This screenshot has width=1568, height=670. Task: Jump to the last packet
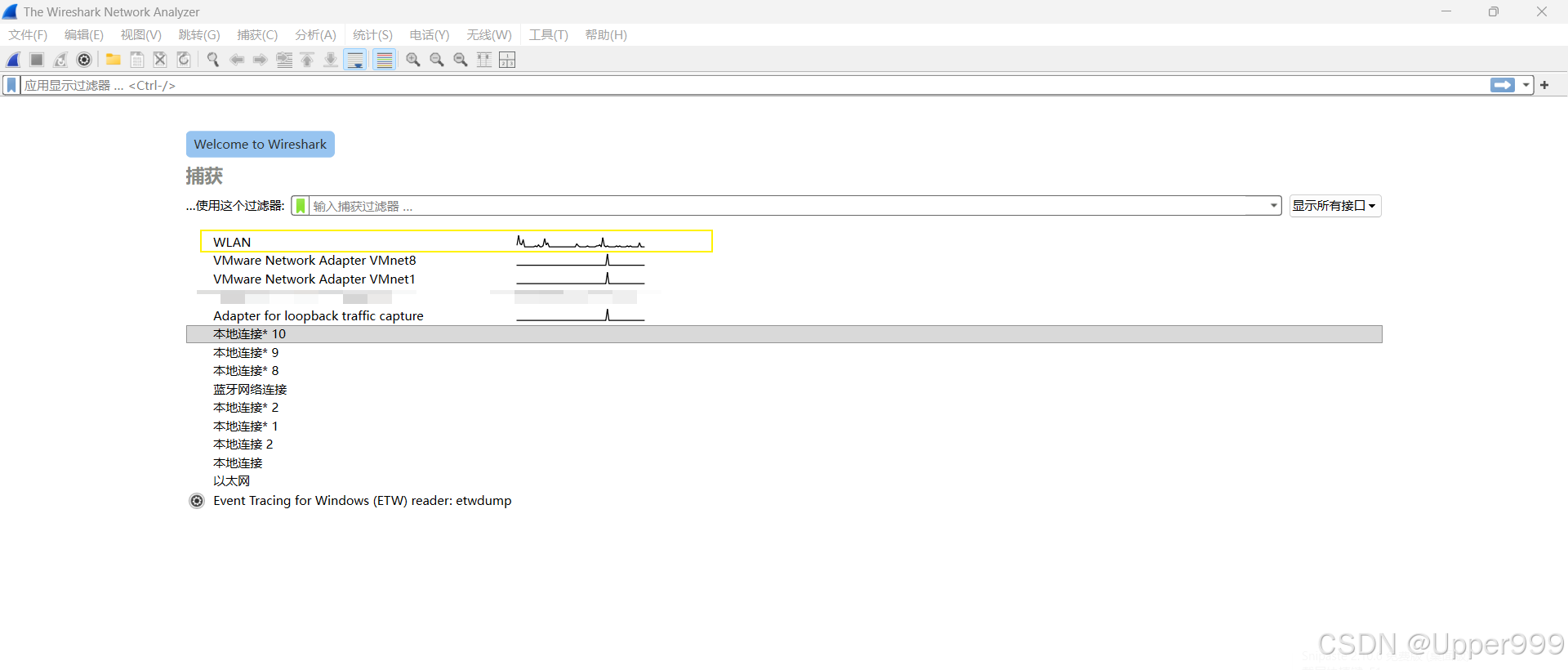pyautogui.click(x=331, y=60)
